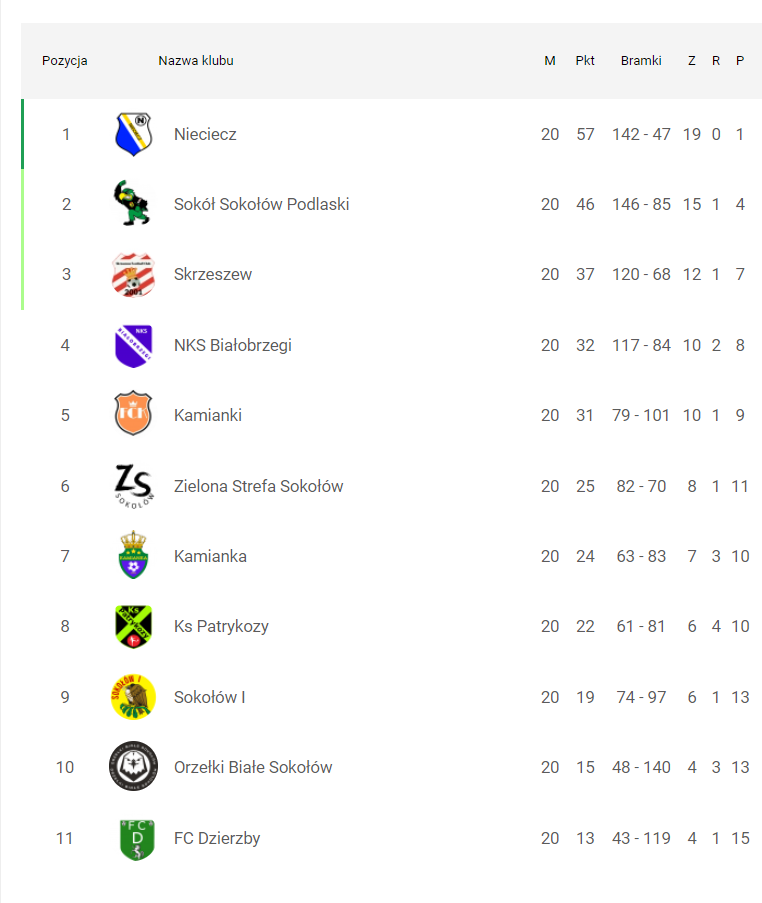Click the Bramki column header

[641, 60]
